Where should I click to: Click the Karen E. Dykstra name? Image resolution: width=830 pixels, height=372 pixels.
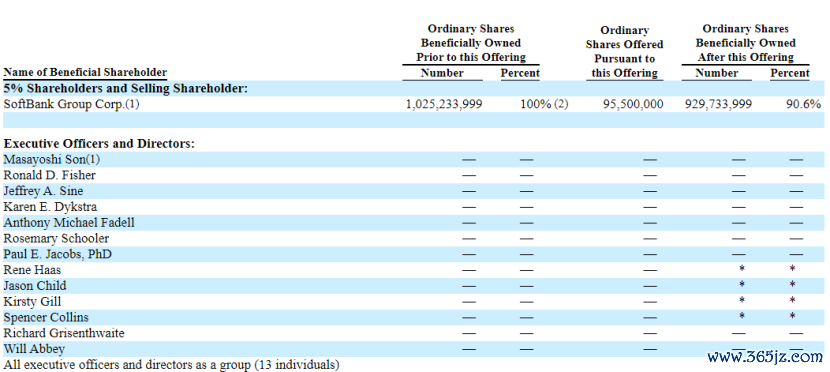pos(50,207)
